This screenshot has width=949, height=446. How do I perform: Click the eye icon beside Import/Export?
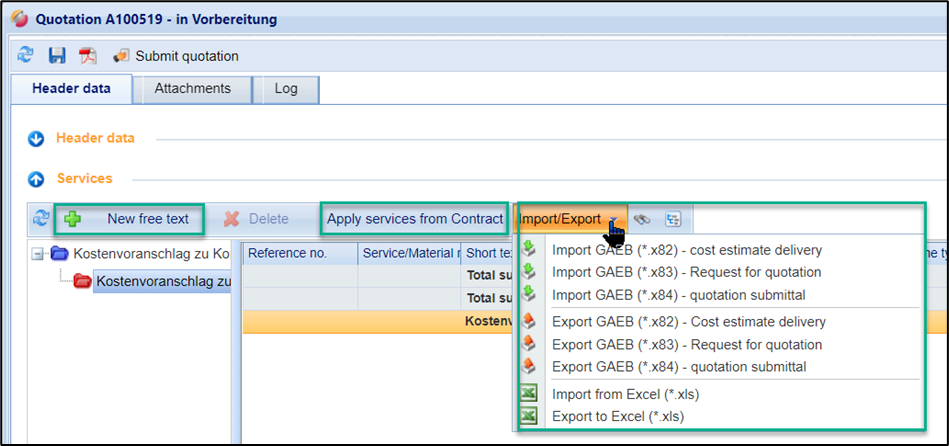coord(643,219)
